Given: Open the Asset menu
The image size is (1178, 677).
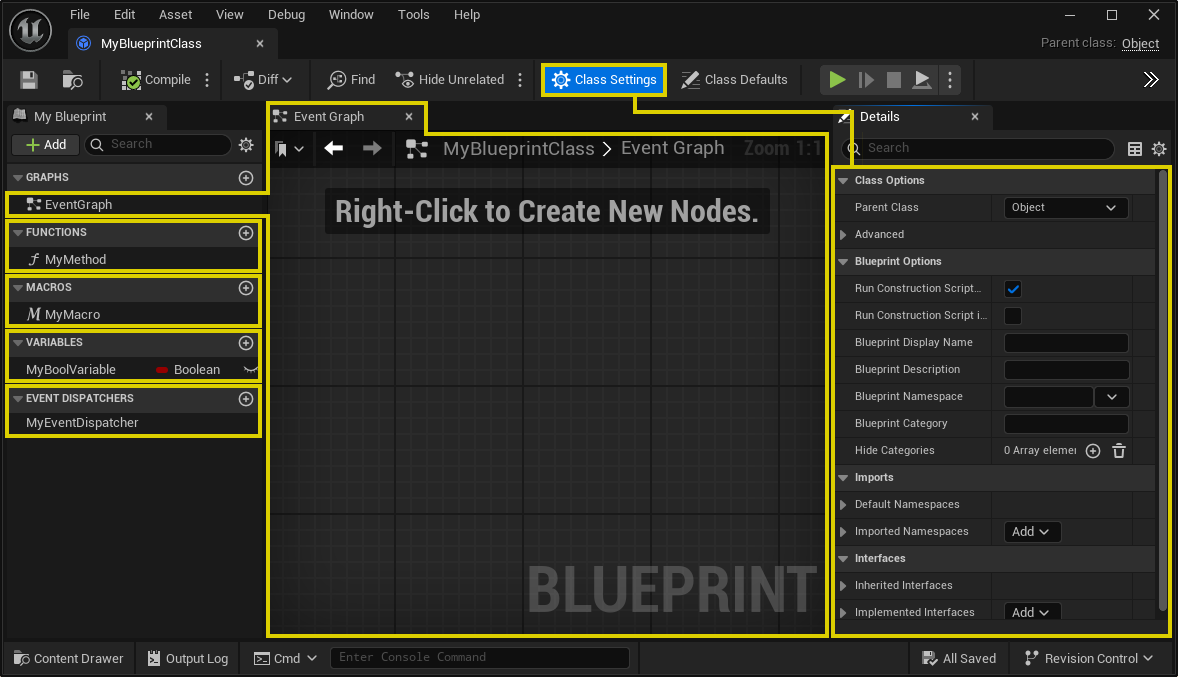Looking at the screenshot, I should (x=175, y=14).
